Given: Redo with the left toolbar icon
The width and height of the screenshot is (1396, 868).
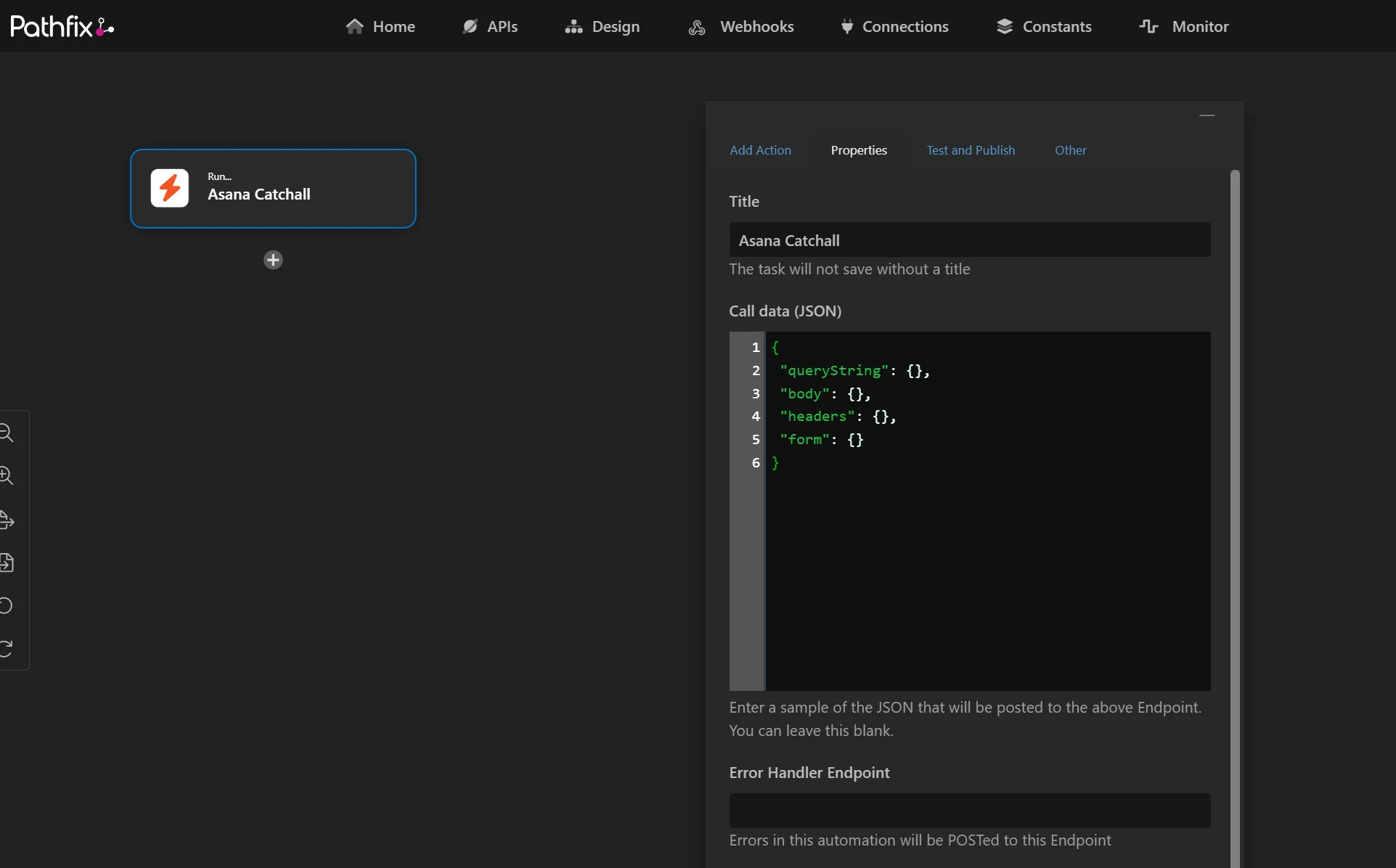Looking at the screenshot, I should click(7, 648).
